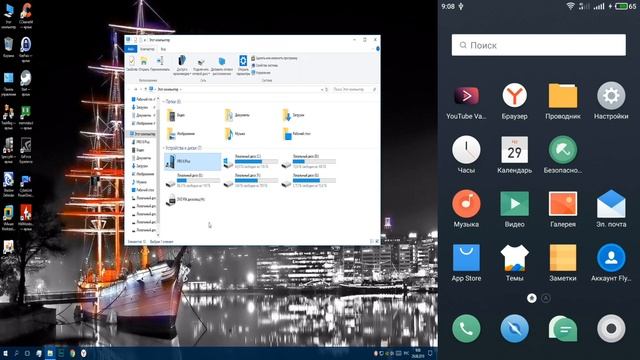The image size is (640, 360).
Task: Click Удалить или изменить программу
Action: click(x=274, y=58)
